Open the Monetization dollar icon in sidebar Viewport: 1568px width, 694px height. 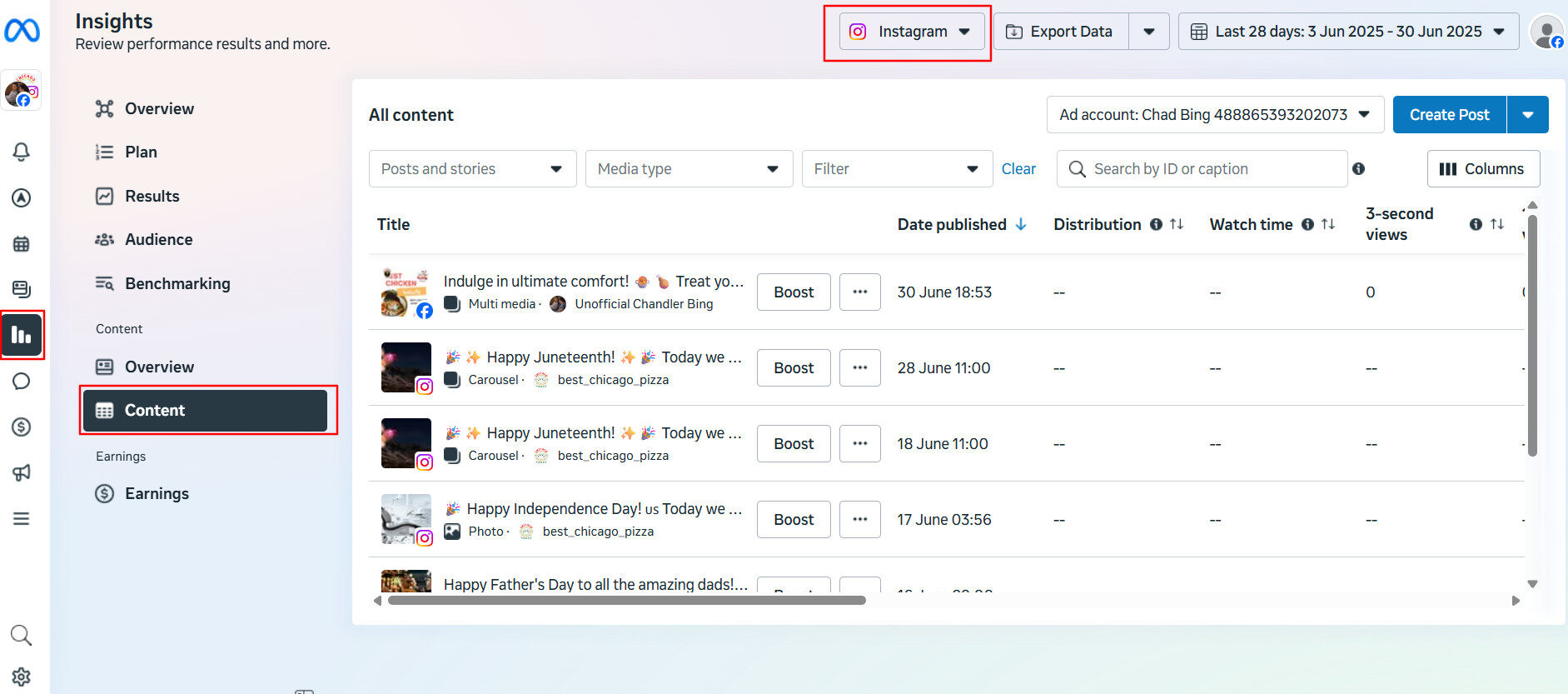22,427
